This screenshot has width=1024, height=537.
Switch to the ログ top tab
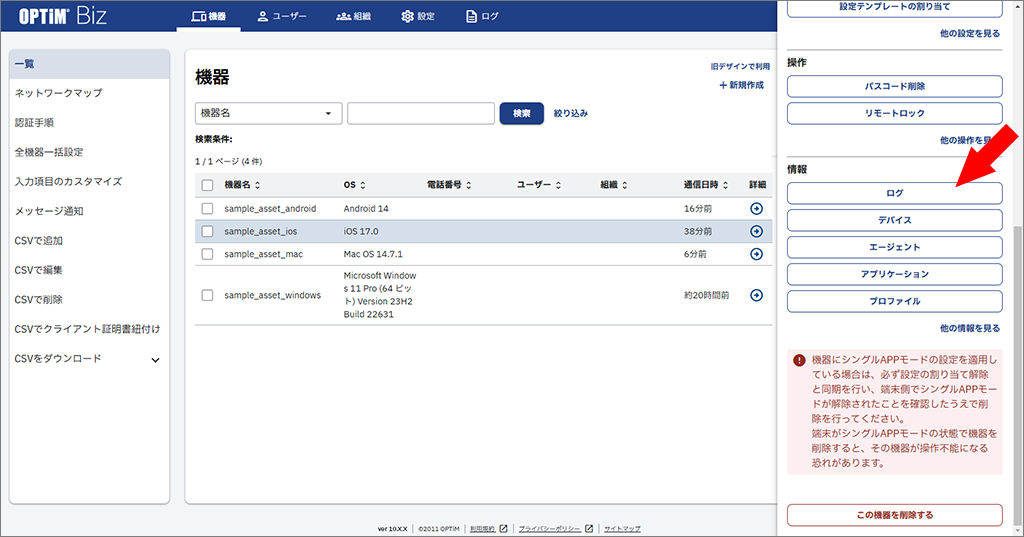point(482,16)
